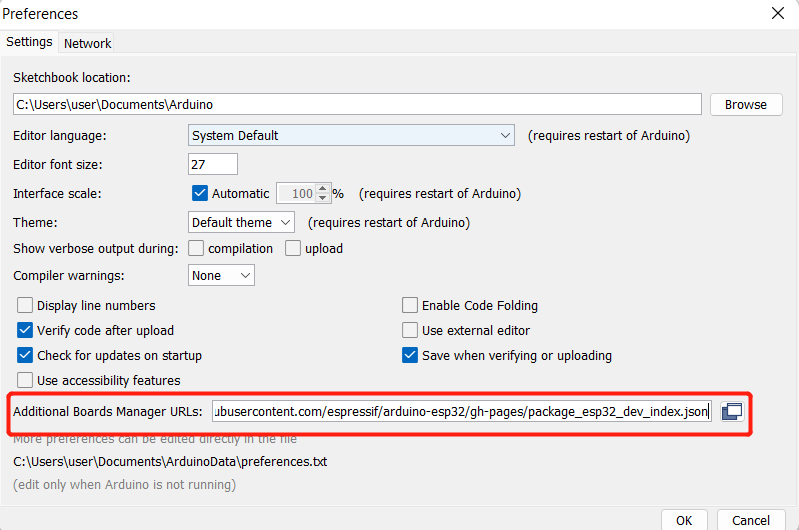Enable Display line numbers
The image size is (799, 530).
pyautogui.click(x=25, y=305)
